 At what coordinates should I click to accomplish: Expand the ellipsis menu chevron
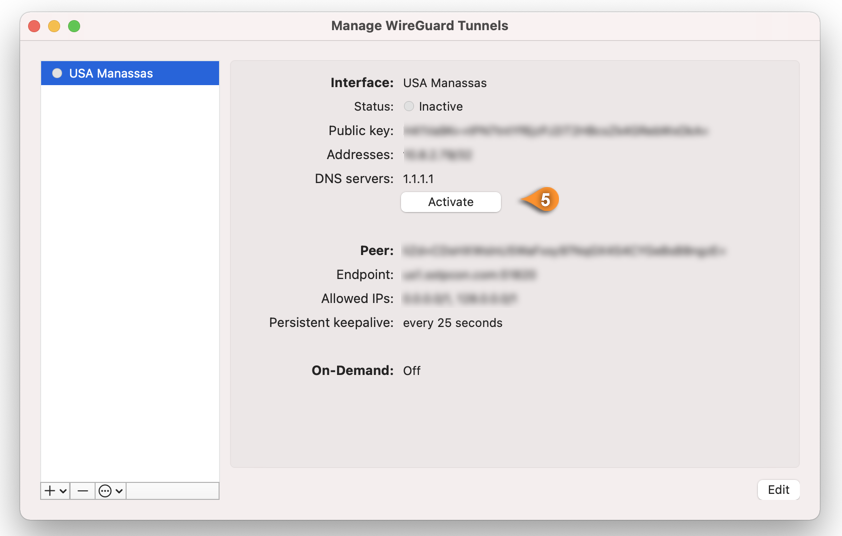119,491
